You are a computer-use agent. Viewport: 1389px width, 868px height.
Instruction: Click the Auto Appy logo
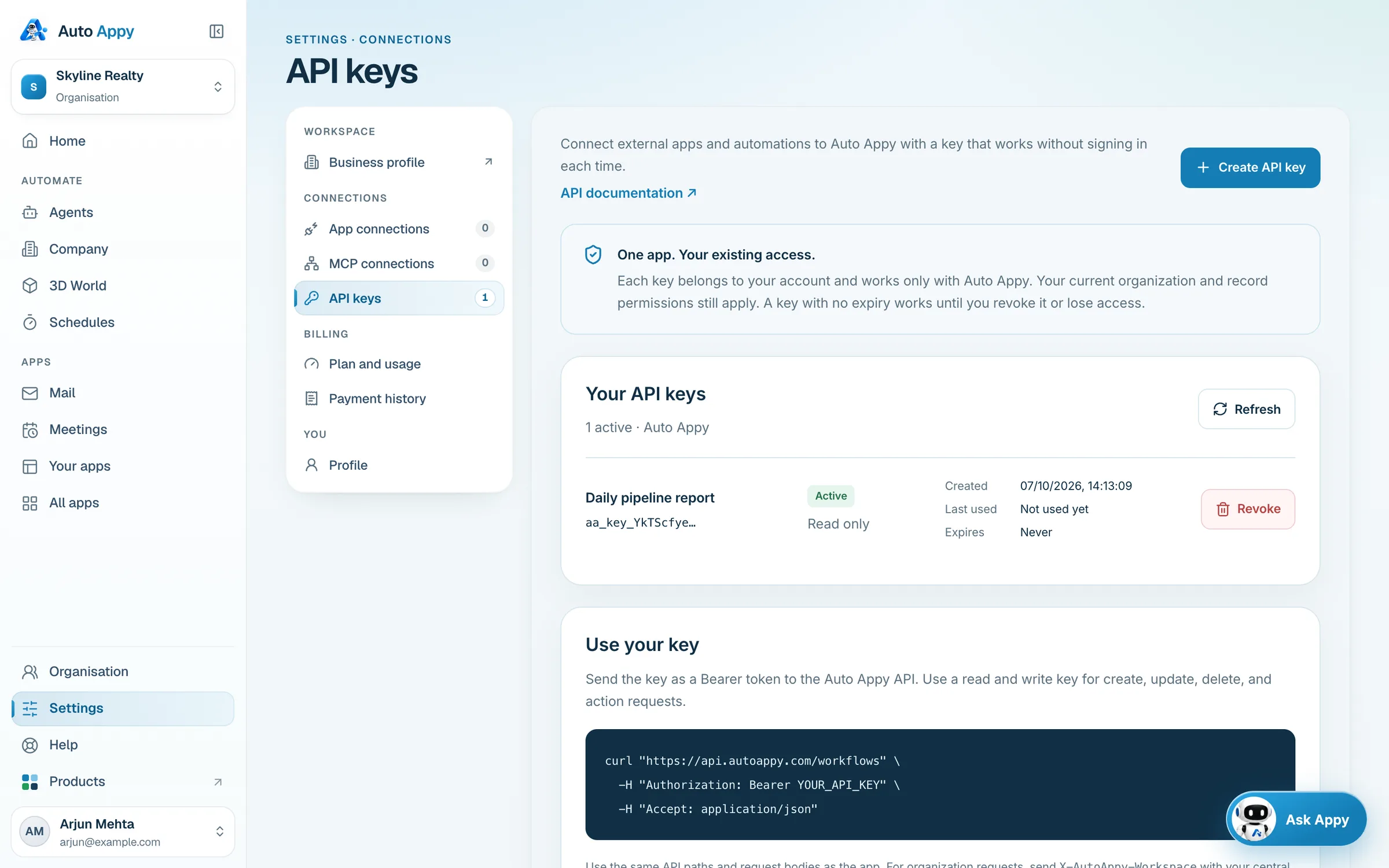78,31
